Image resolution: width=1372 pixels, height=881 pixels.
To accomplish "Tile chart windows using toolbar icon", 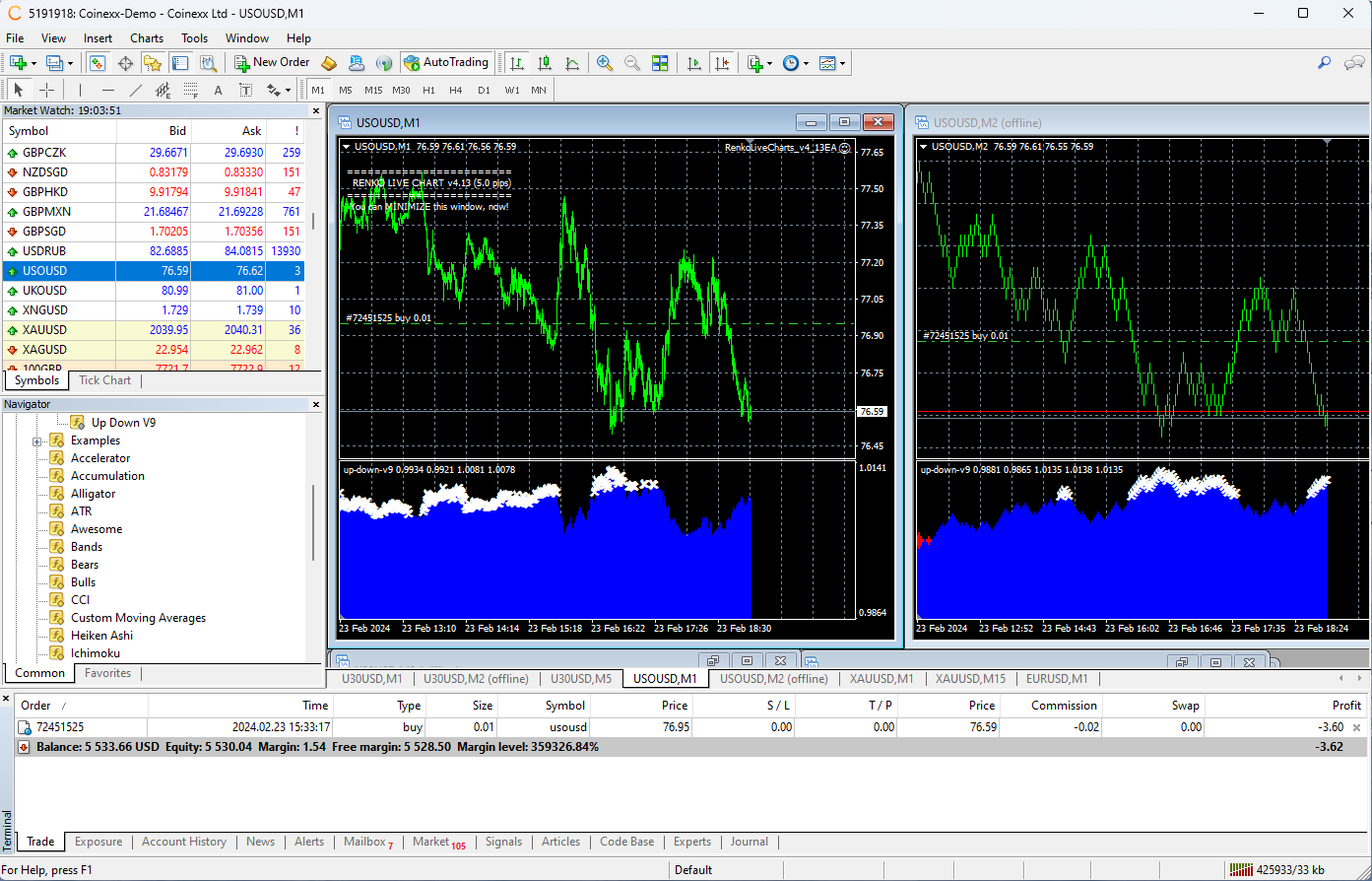I will click(660, 63).
